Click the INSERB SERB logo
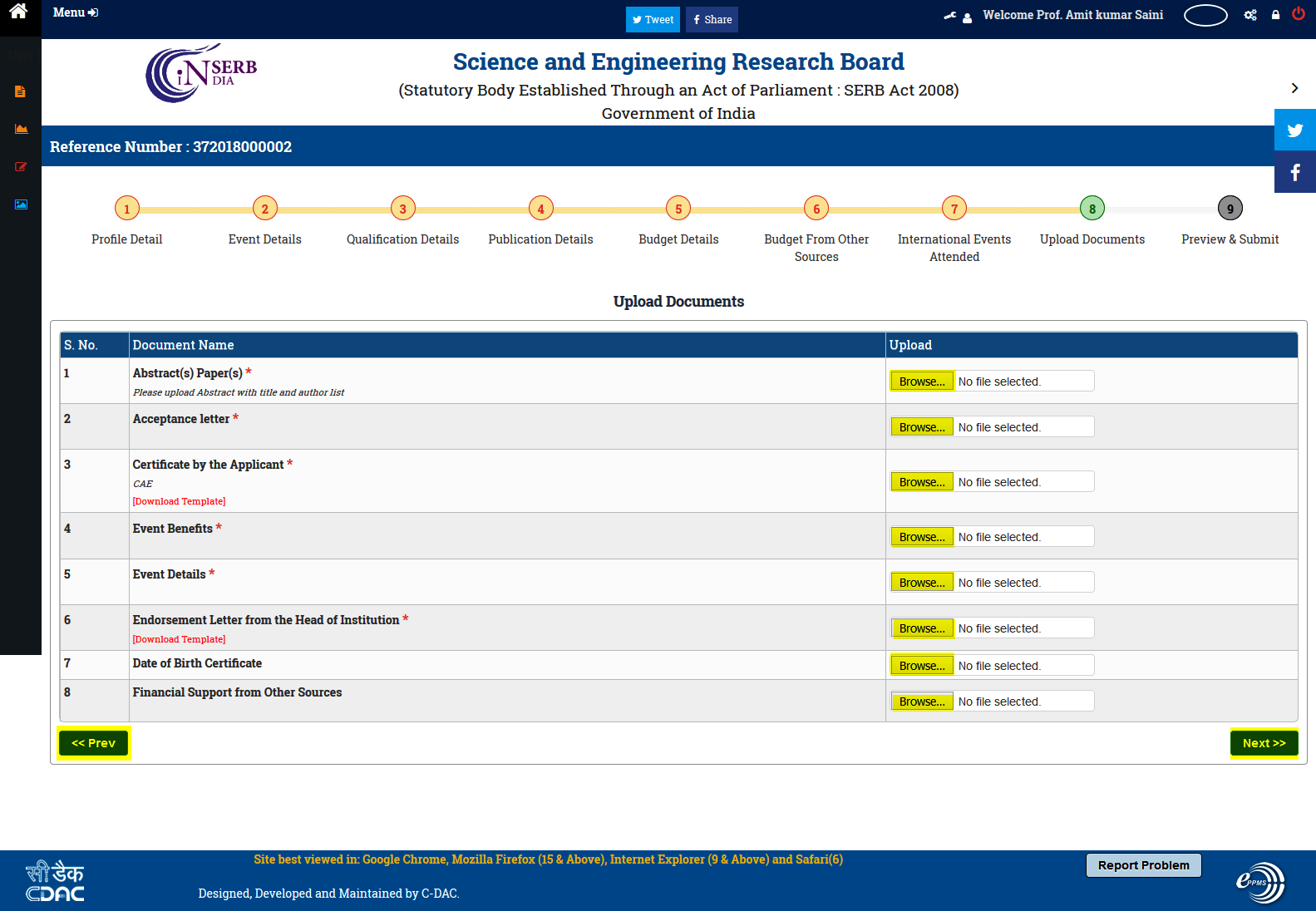This screenshot has width=1316, height=911. [x=201, y=73]
